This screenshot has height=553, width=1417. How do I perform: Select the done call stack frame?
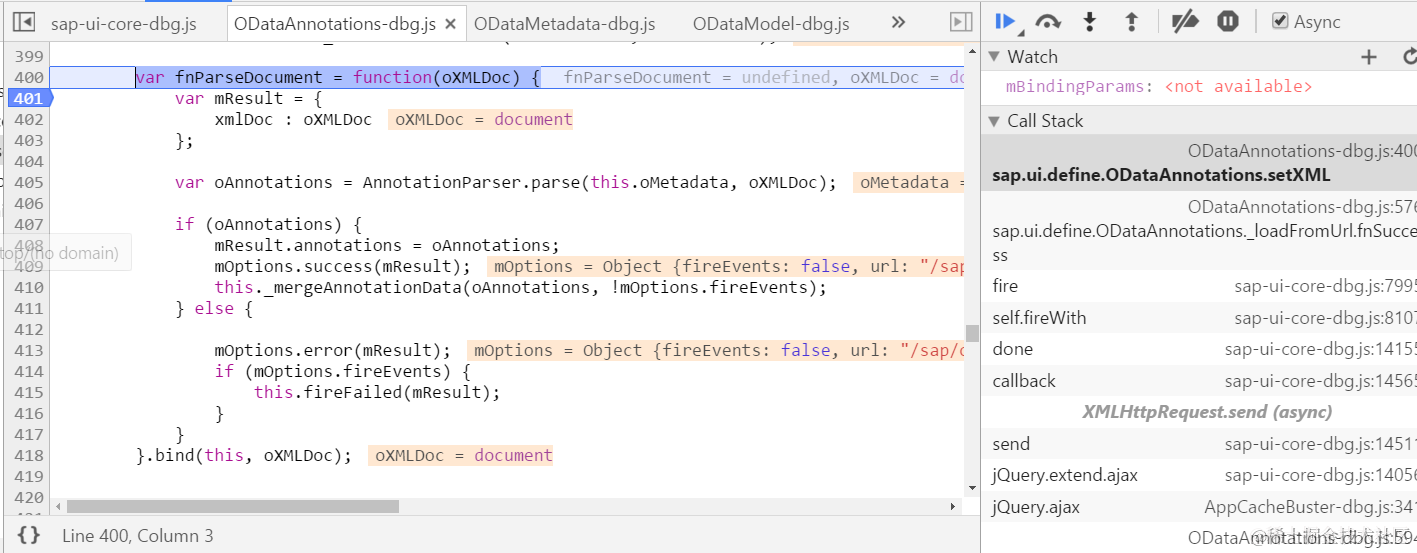(x=1199, y=349)
